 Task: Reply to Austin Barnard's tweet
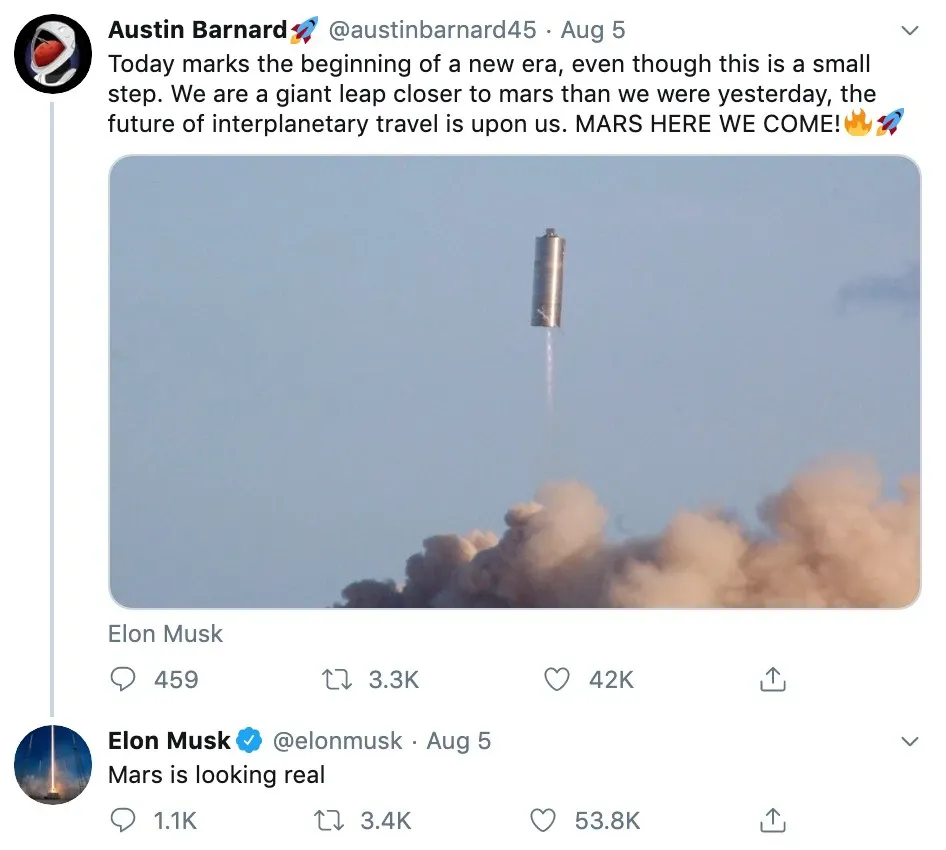pos(123,680)
